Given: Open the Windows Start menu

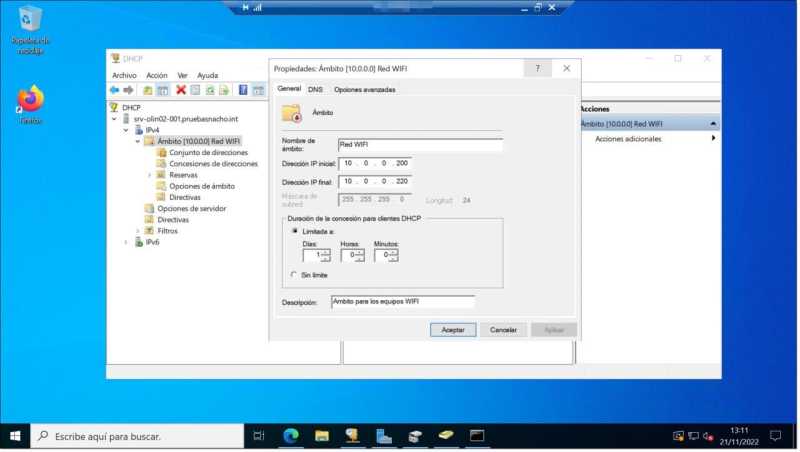Looking at the screenshot, I should (x=15, y=436).
